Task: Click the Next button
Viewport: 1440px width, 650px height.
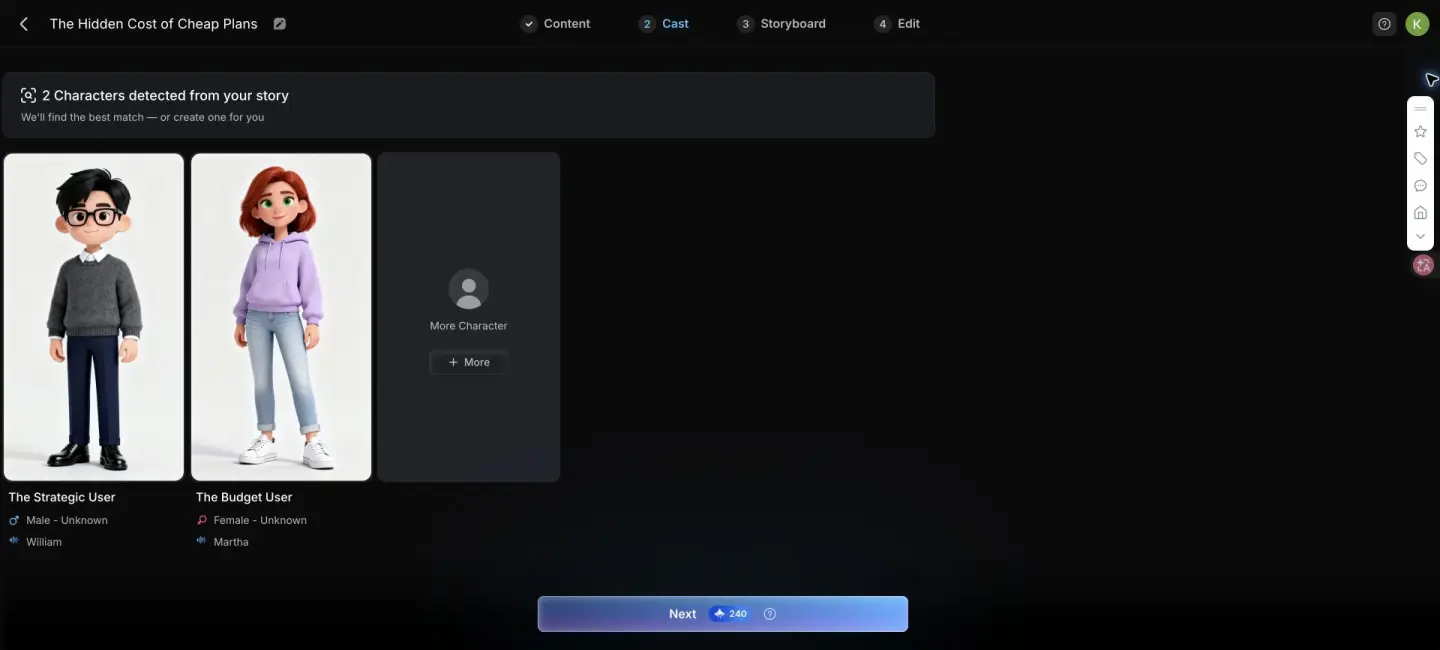Action: click(x=723, y=614)
